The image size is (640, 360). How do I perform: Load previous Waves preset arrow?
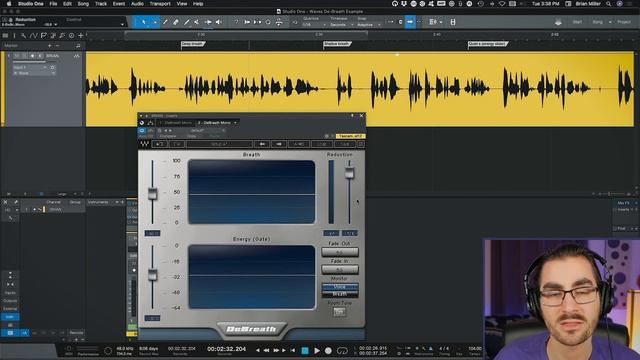[x=262, y=144]
